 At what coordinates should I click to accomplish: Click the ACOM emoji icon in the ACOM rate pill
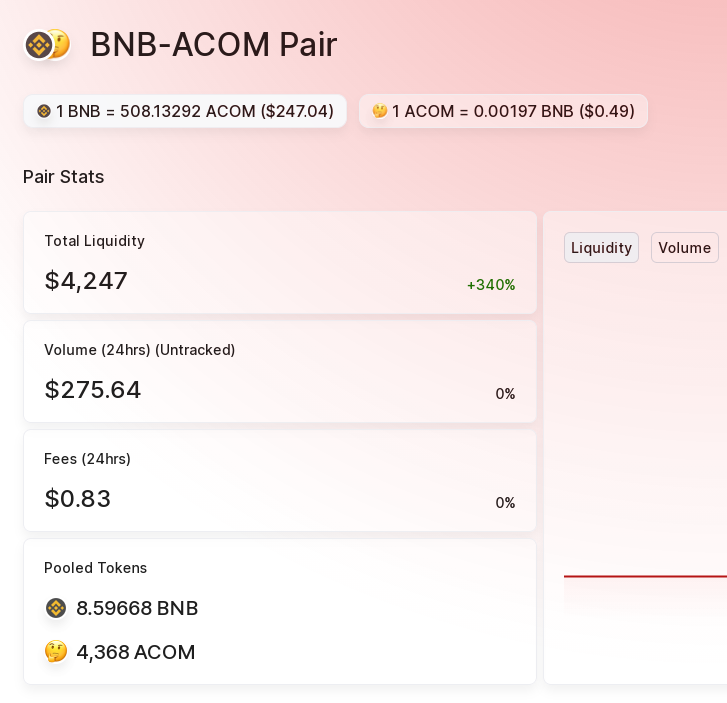pyautogui.click(x=380, y=111)
